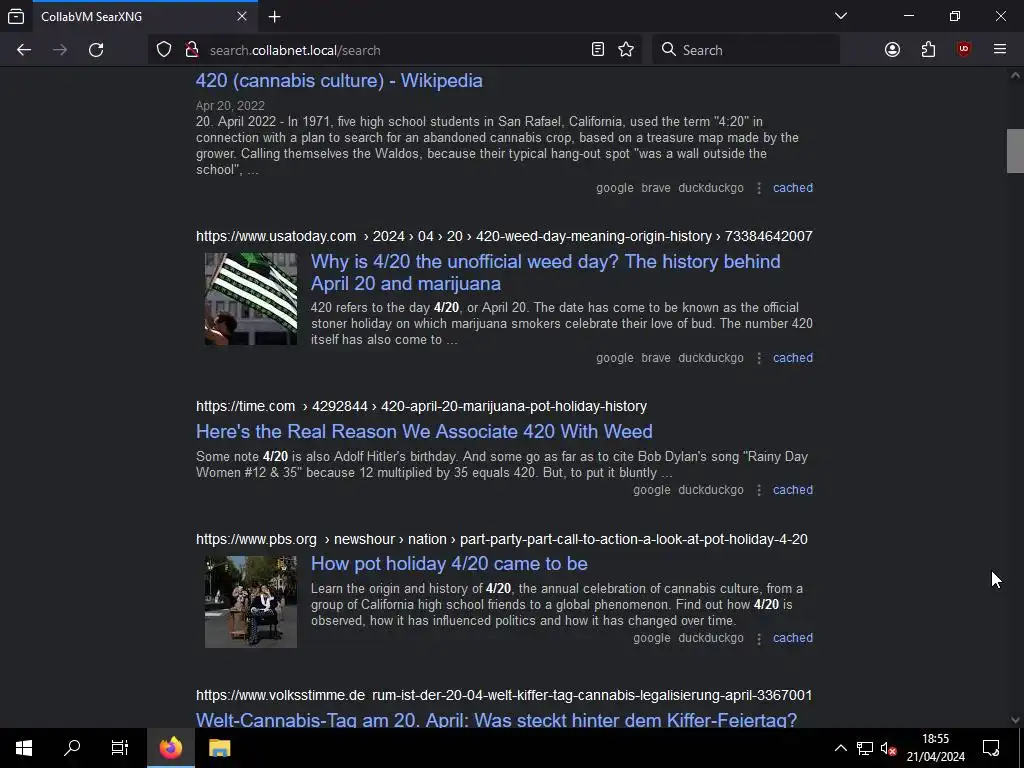
Task: List all tabs dropdown arrow
Action: pos(841,16)
